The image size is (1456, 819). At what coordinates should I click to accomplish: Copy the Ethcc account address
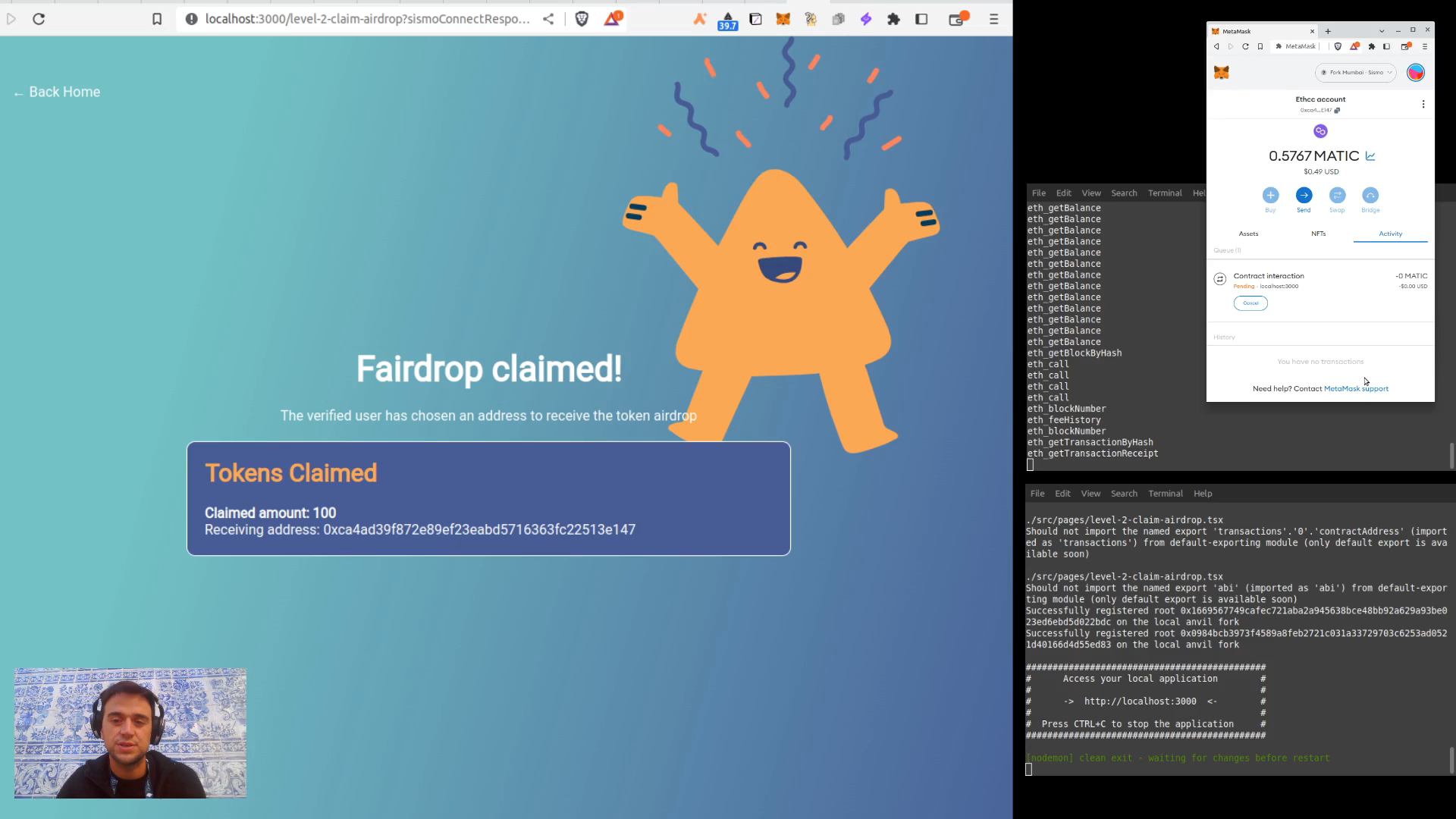[x=1337, y=111]
